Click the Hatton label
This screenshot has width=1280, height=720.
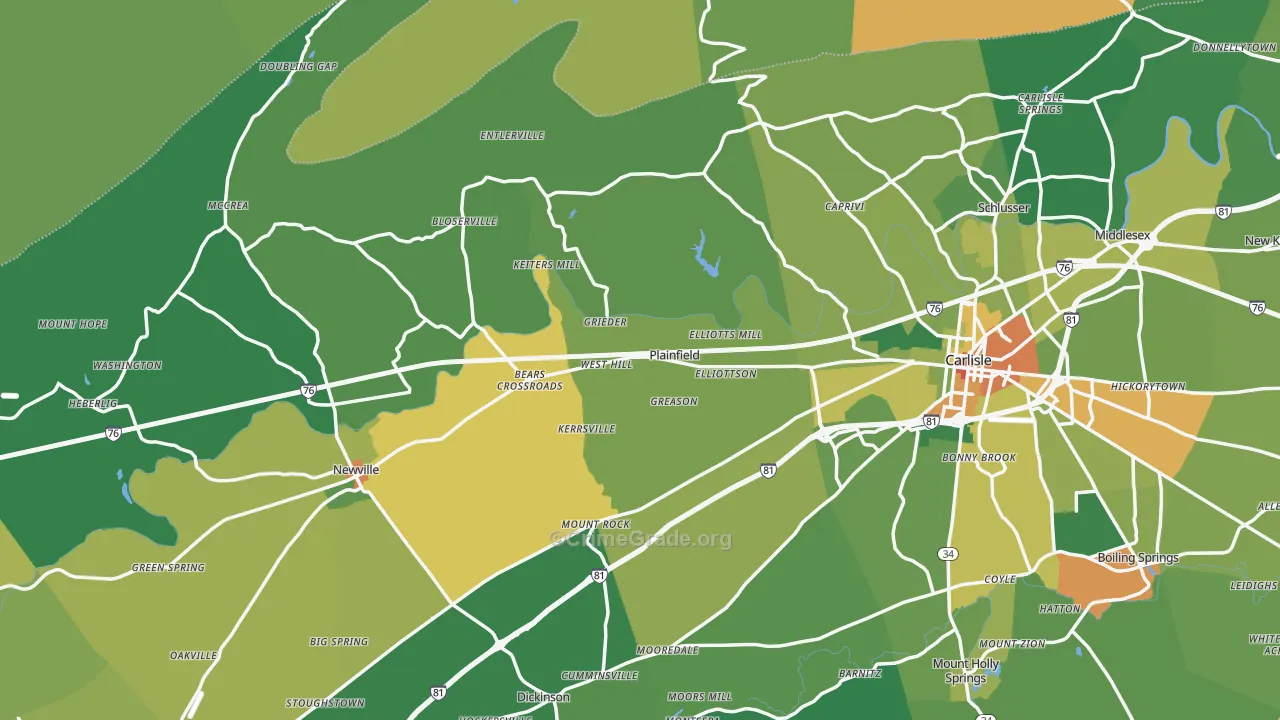(x=1059, y=609)
